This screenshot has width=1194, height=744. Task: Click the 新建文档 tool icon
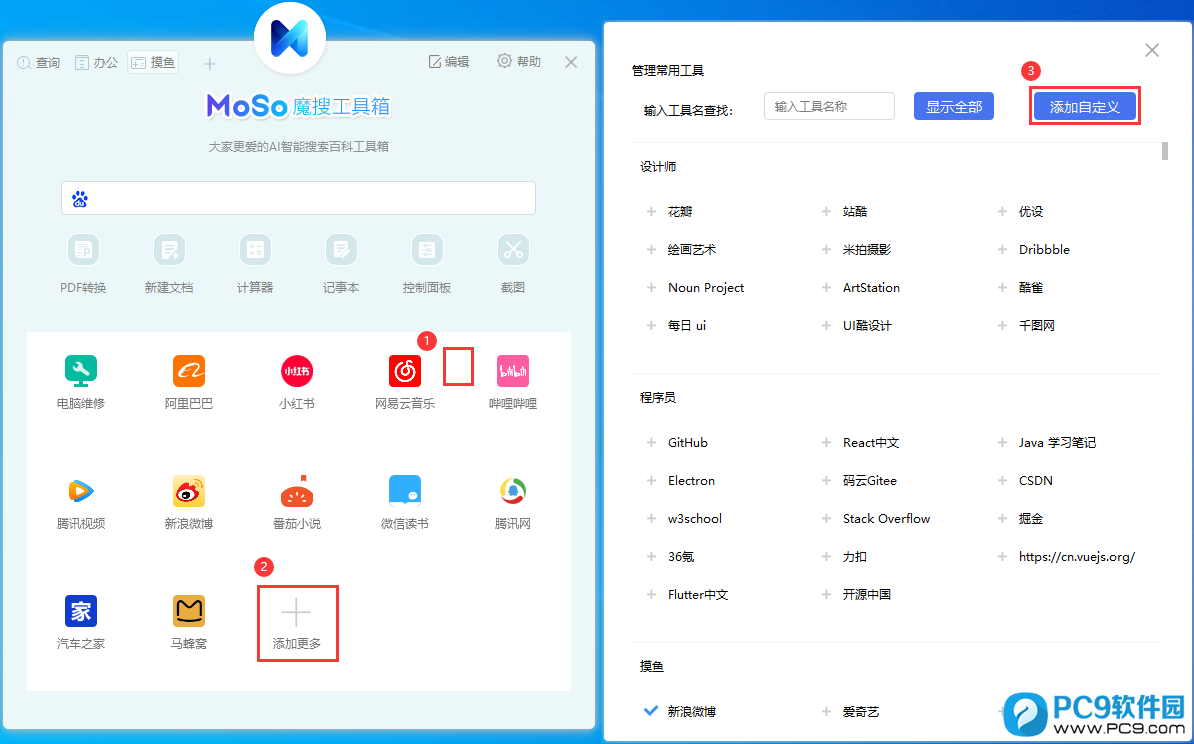[169, 250]
